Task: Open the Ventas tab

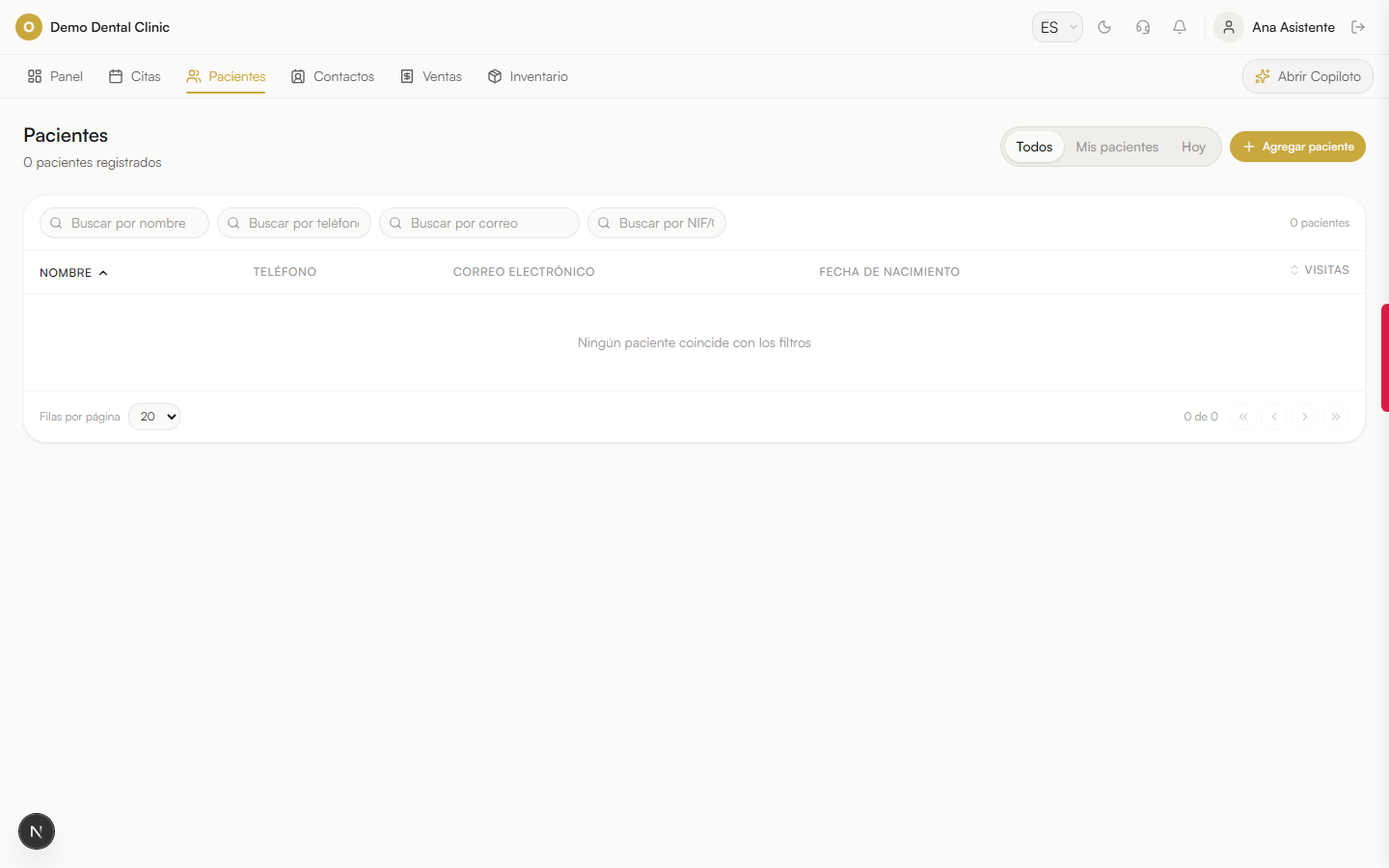Action: [431, 76]
